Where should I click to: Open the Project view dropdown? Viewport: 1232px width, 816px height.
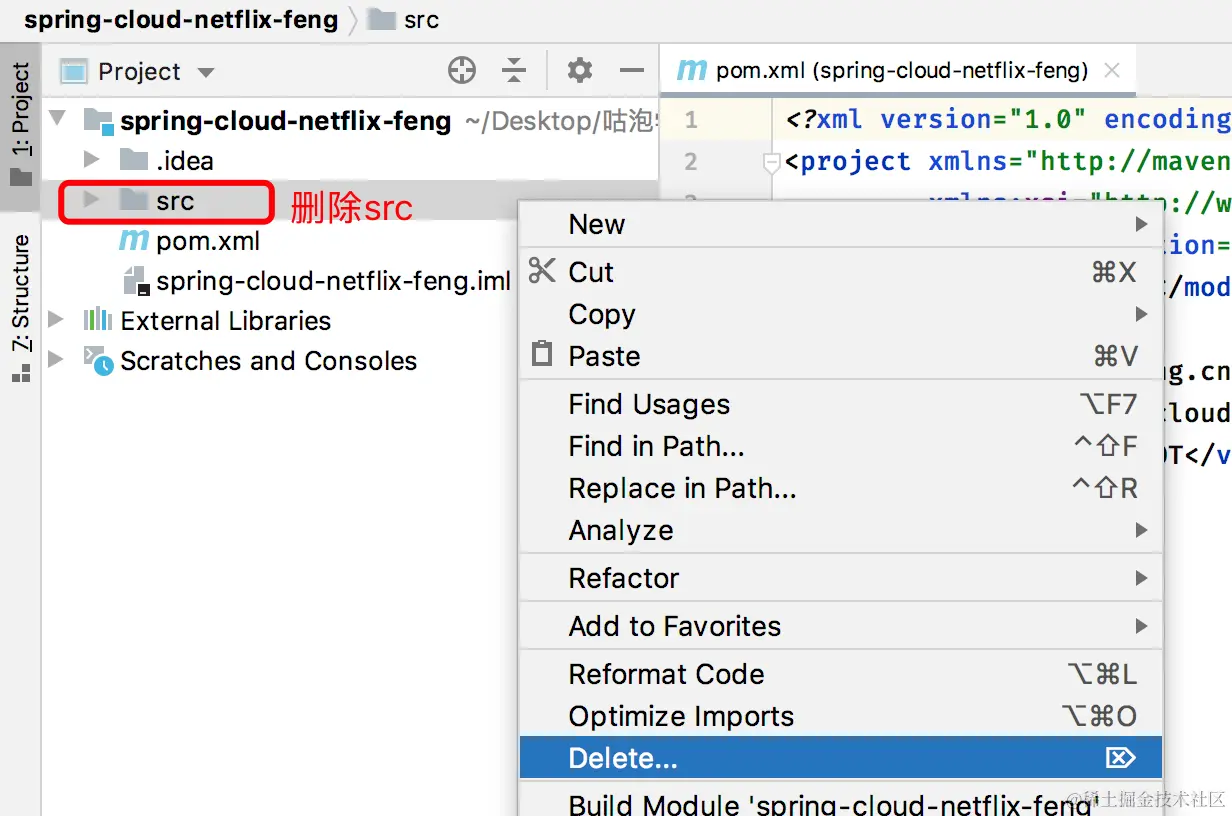[206, 72]
